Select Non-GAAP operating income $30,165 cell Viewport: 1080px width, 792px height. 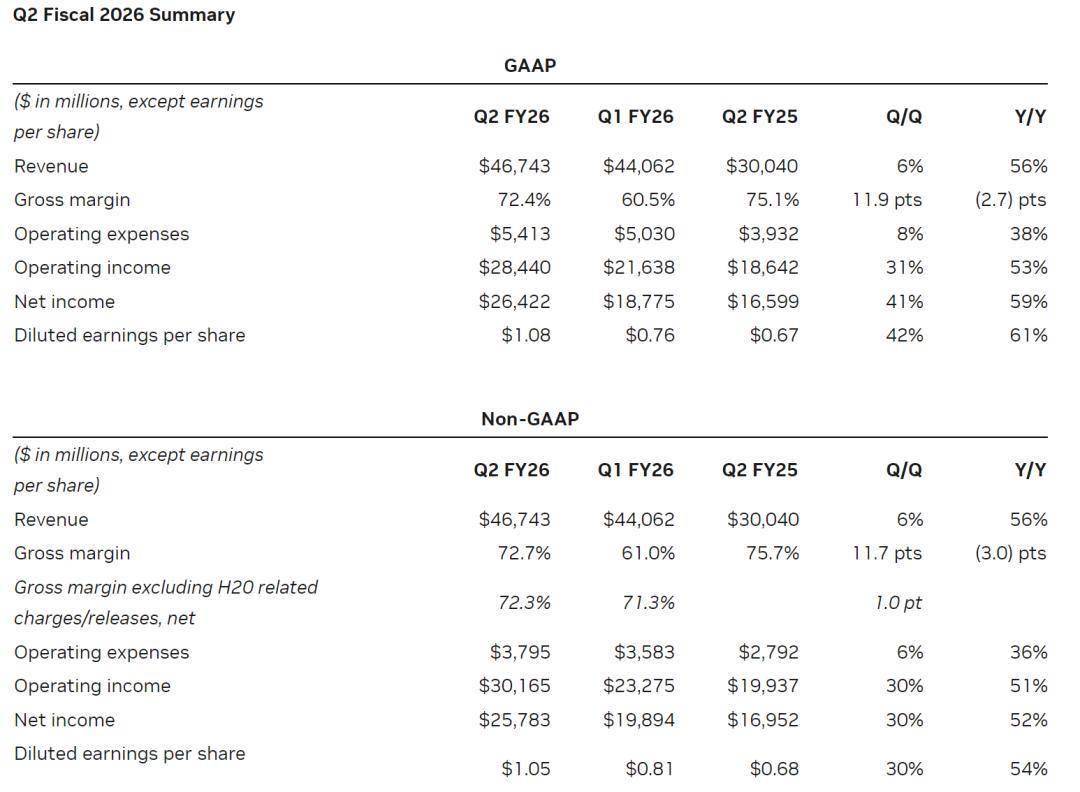coord(515,685)
